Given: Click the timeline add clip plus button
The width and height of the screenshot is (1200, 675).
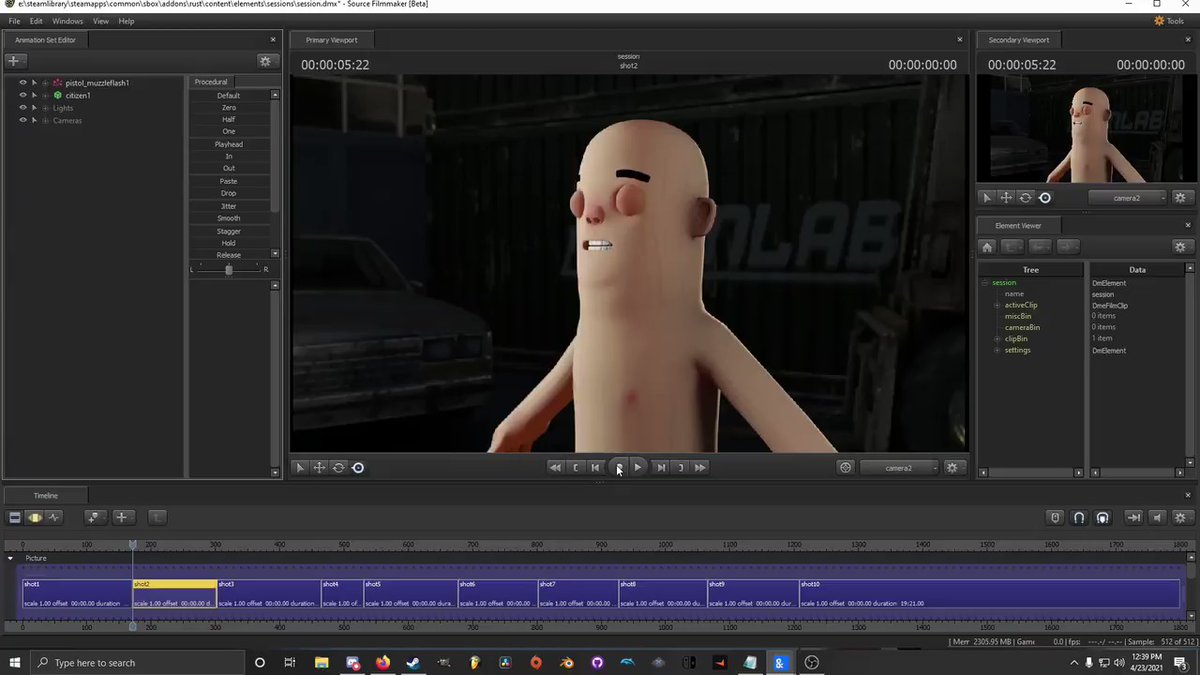Looking at the screenshot, I should coord(123,517).
